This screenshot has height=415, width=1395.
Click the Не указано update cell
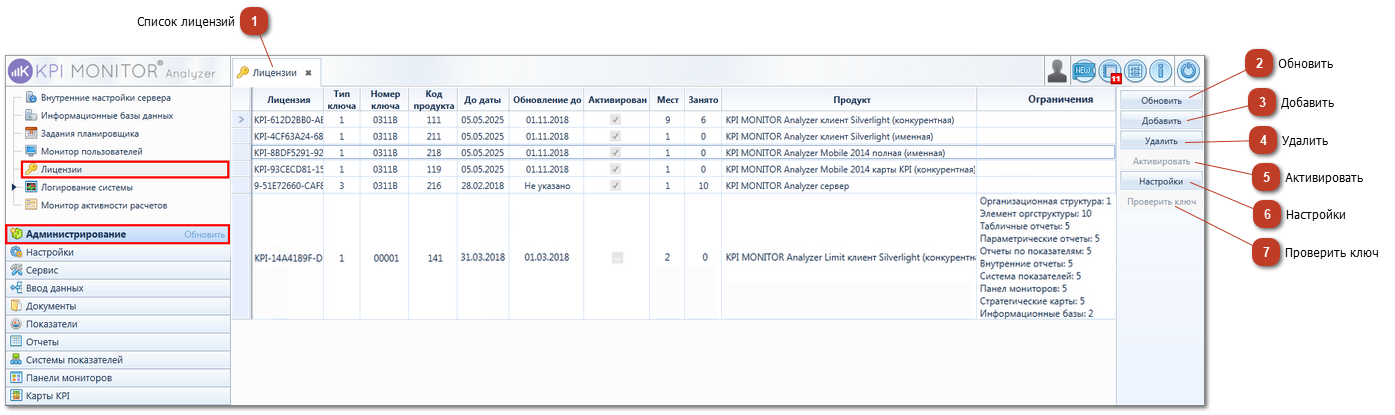click(547, 186)
